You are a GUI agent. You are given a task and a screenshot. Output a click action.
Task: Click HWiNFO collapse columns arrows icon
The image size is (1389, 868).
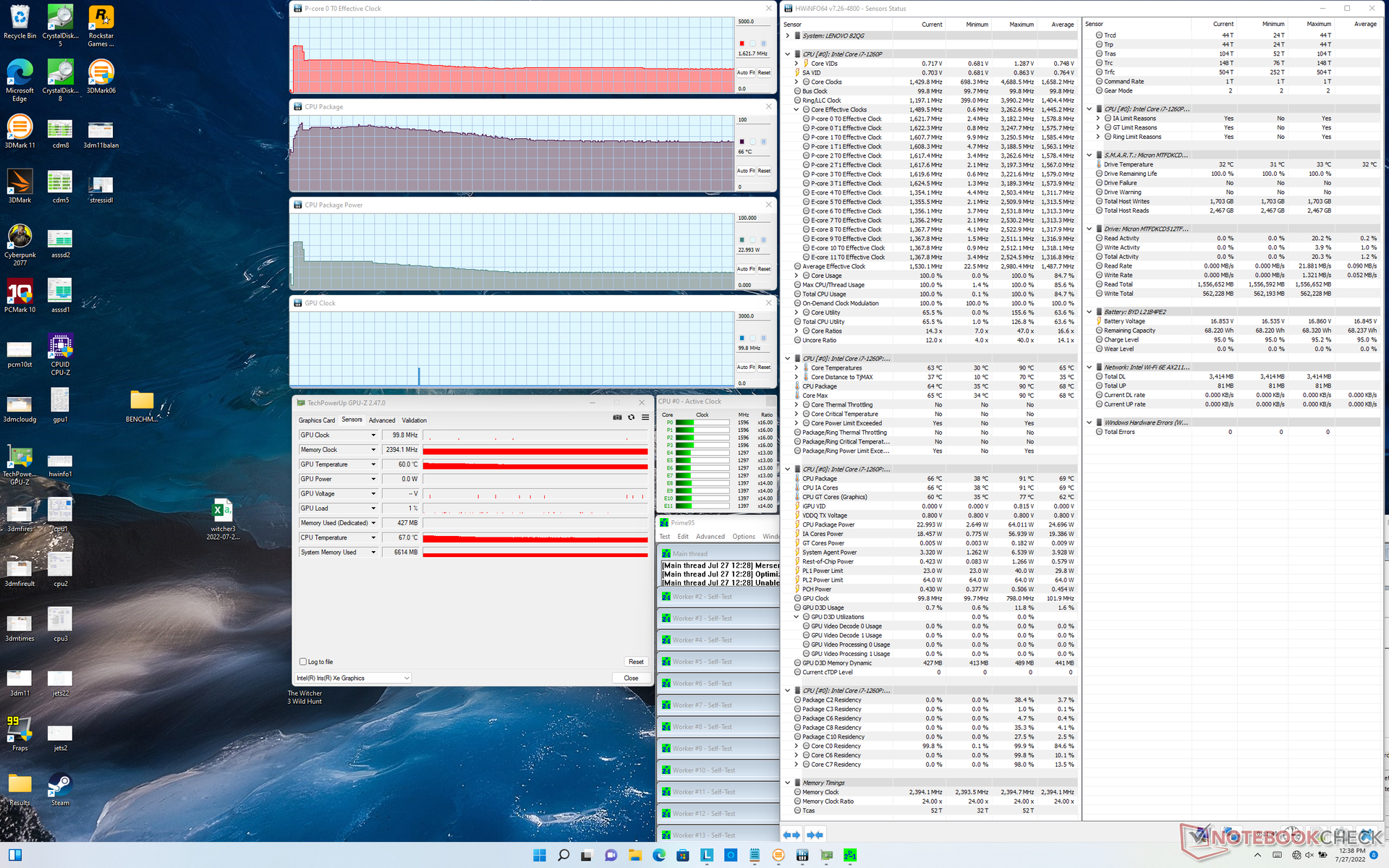[x=815, y=835]
